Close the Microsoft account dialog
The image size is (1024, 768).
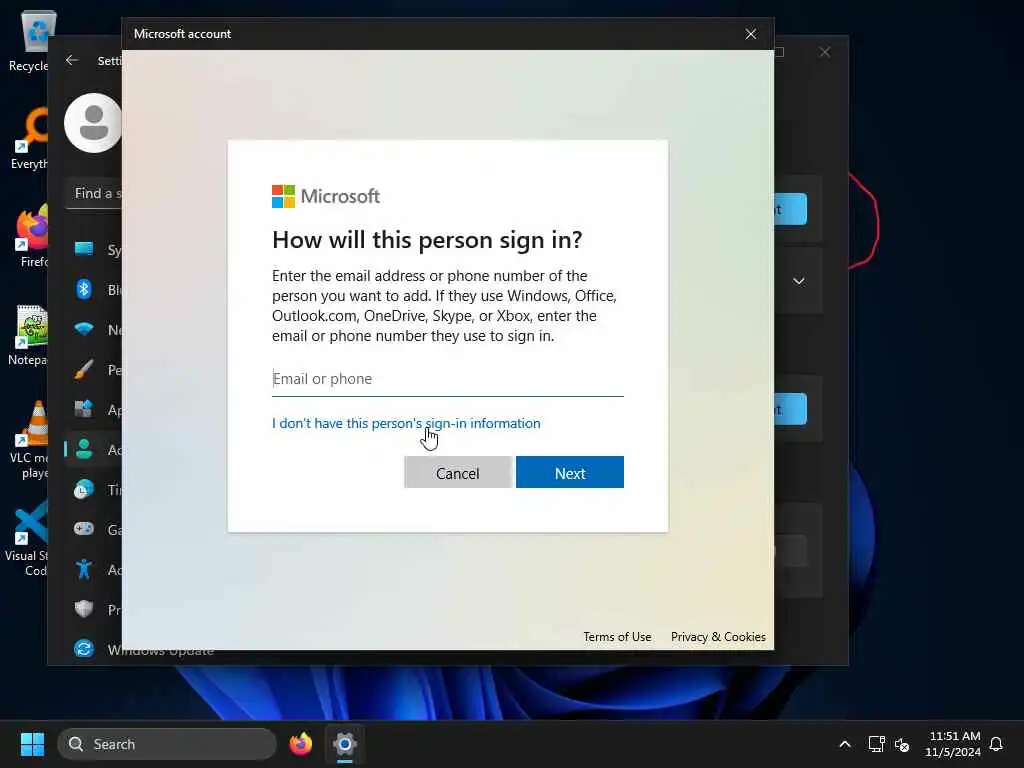point(750,34)
